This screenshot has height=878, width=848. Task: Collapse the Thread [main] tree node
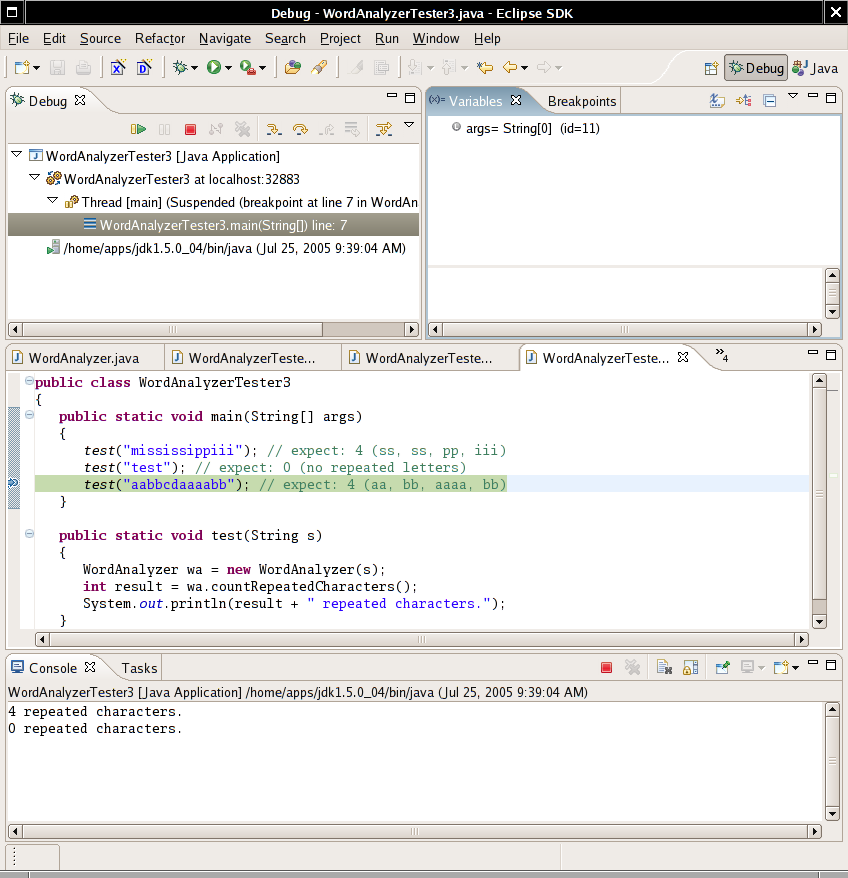53,200
